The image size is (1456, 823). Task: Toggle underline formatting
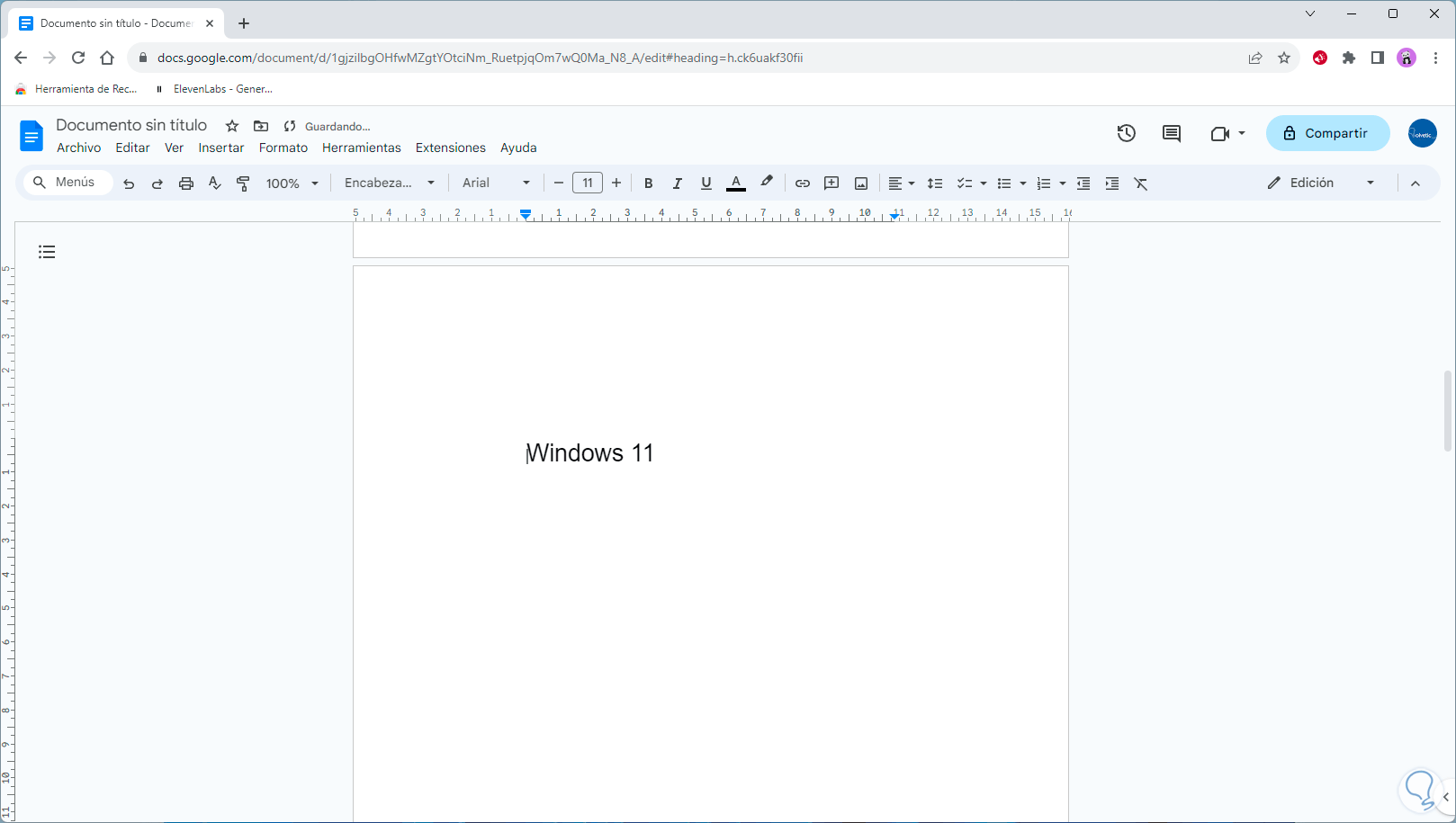coord(706,183)
